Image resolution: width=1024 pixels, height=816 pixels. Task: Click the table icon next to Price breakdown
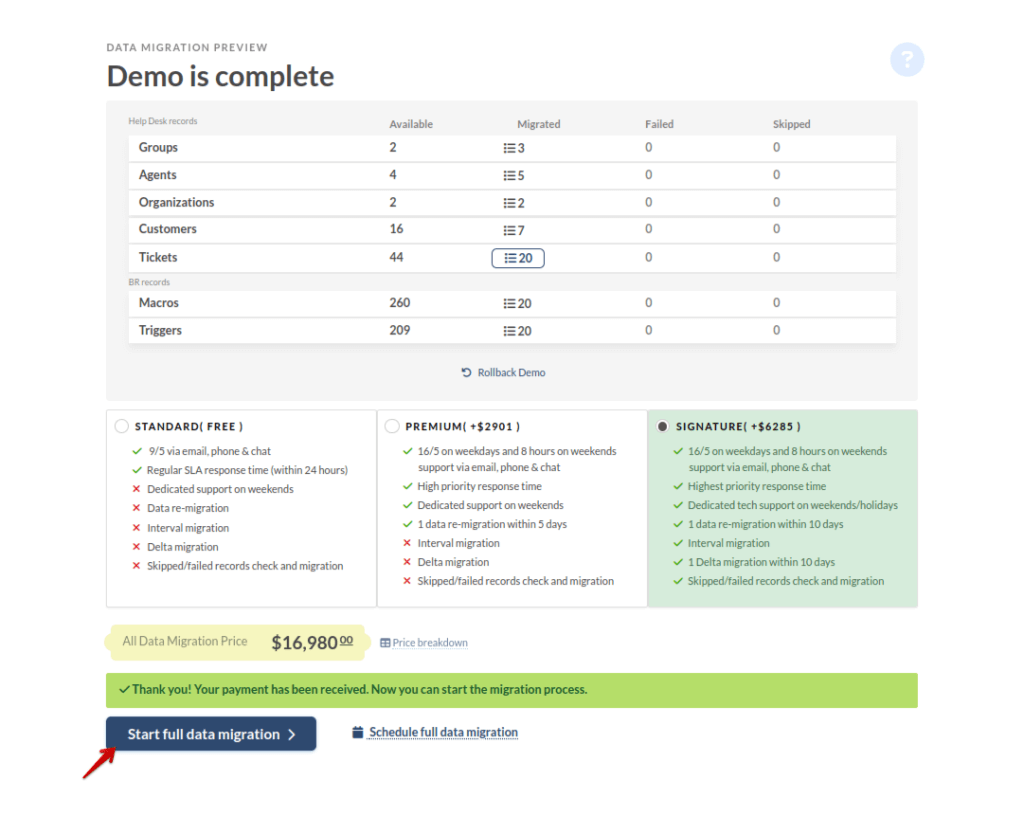(x=384, y=643)
